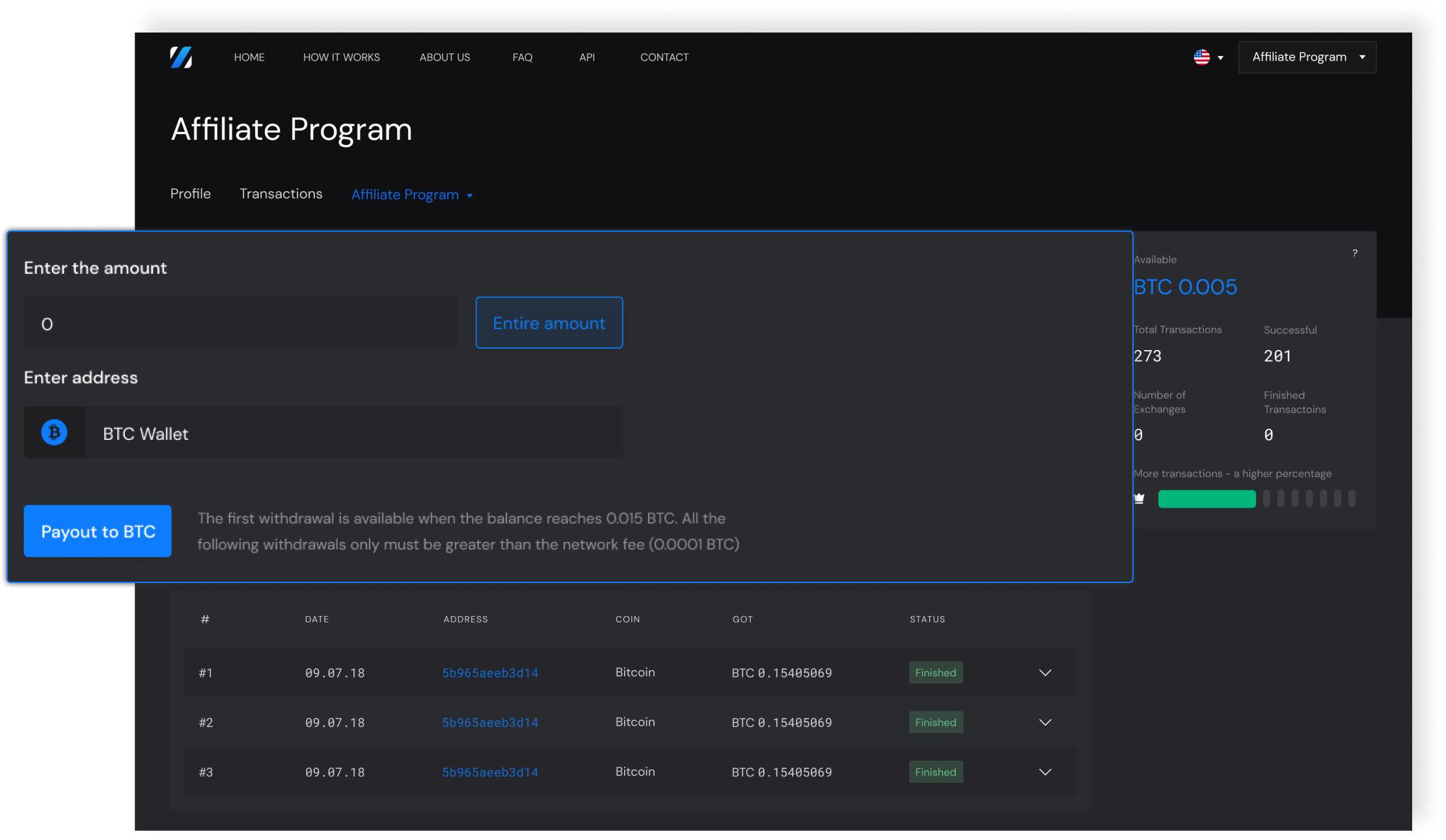Switch to the Profile tab
This screenshot has width=1446, height=840.
191,194
